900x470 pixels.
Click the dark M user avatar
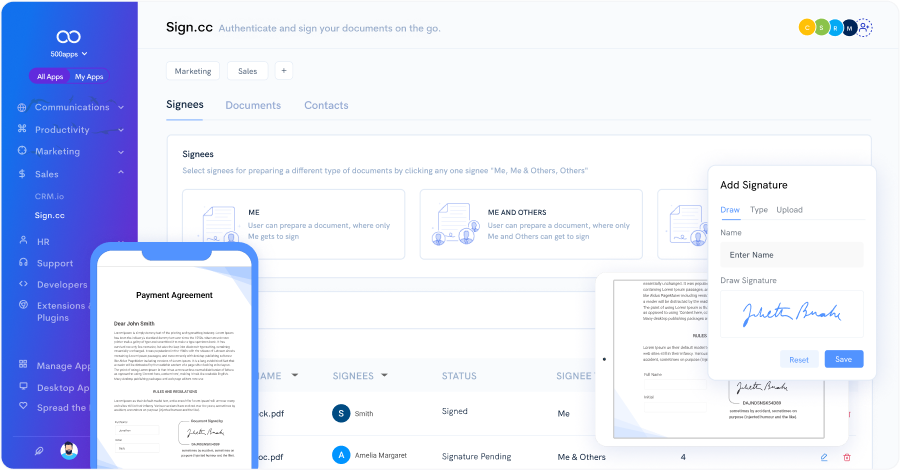(x=849, y=28)
